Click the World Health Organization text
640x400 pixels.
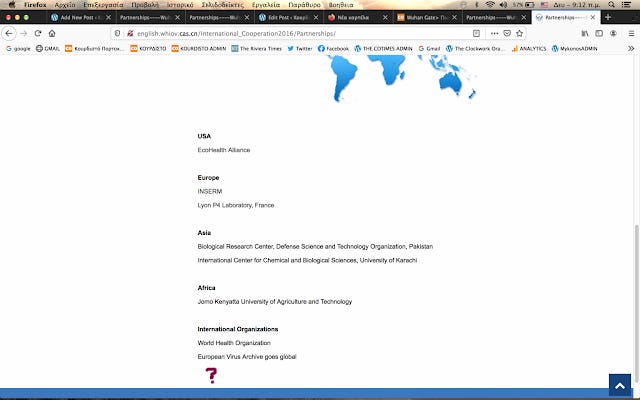click(x=234, y=343)
